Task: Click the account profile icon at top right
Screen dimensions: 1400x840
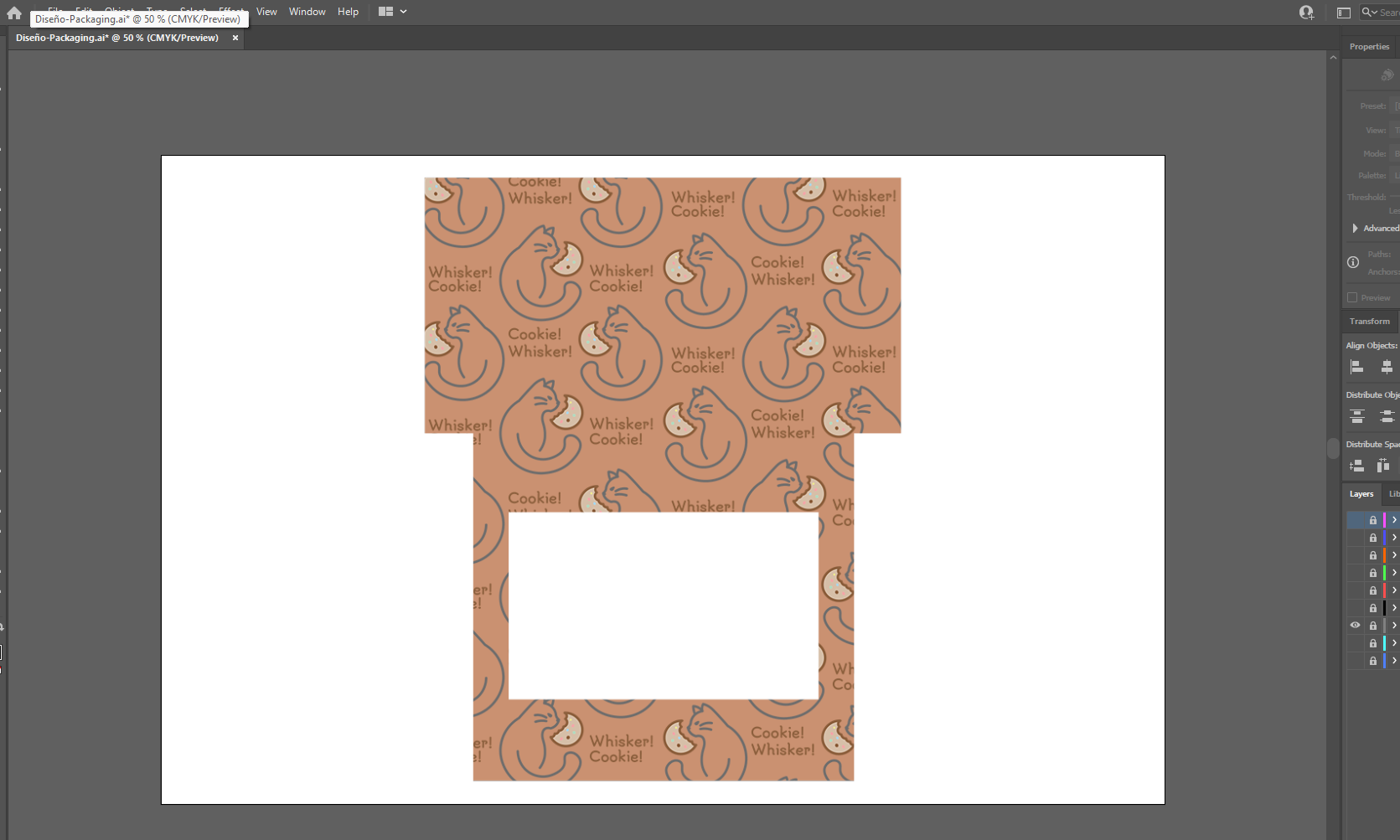Action: [1306, 13]
